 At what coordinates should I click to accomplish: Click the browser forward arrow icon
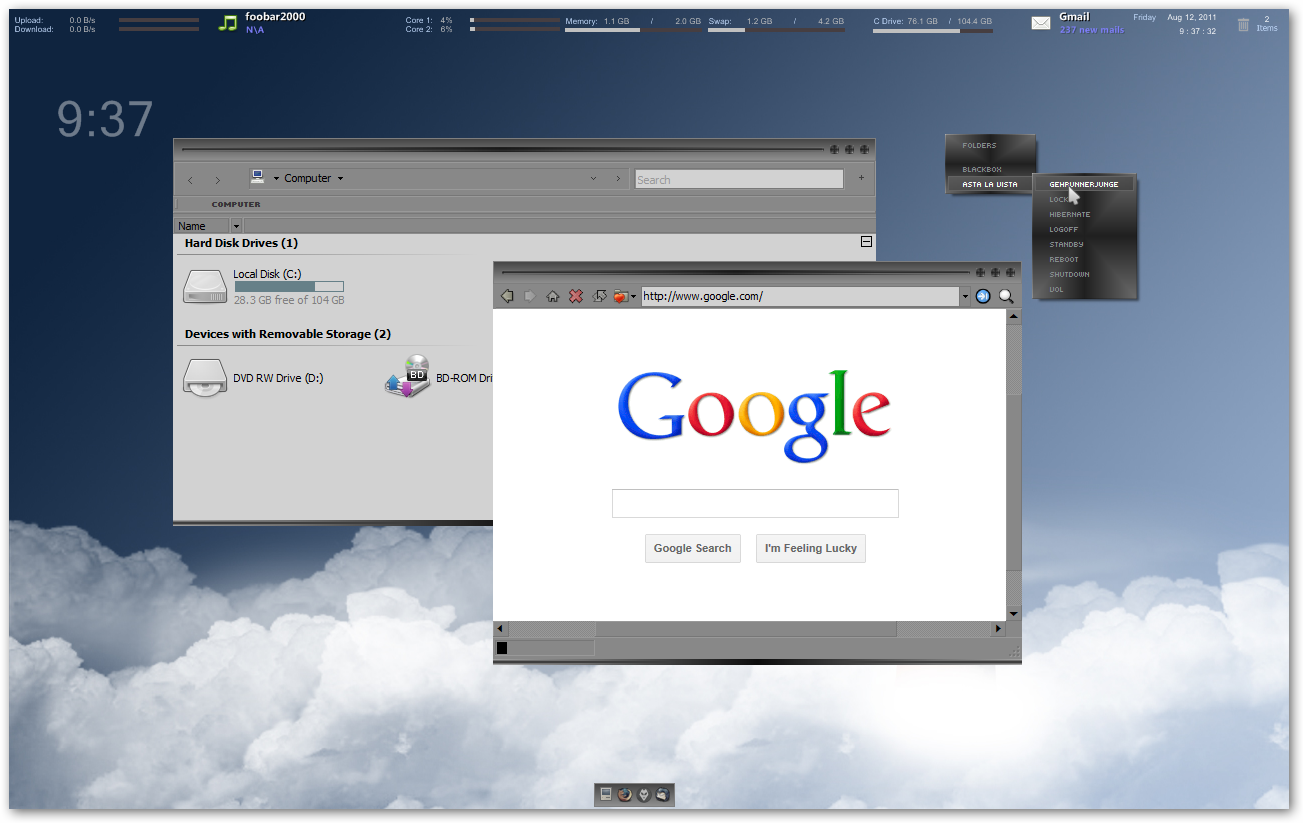(530, 296)
